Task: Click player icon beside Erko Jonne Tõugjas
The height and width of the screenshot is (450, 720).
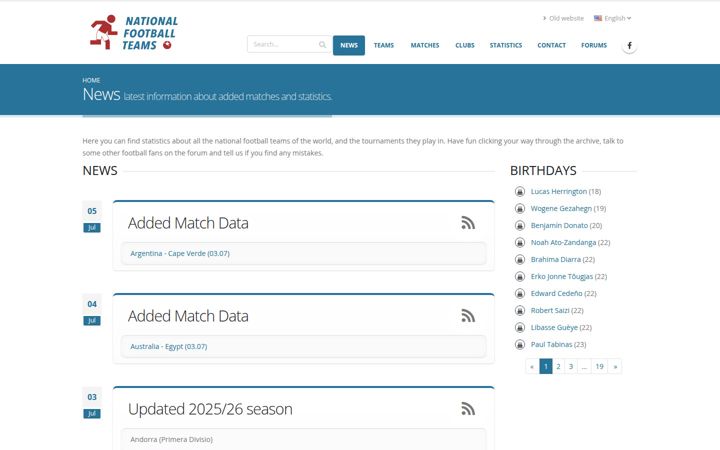Action: pos(520,276)
